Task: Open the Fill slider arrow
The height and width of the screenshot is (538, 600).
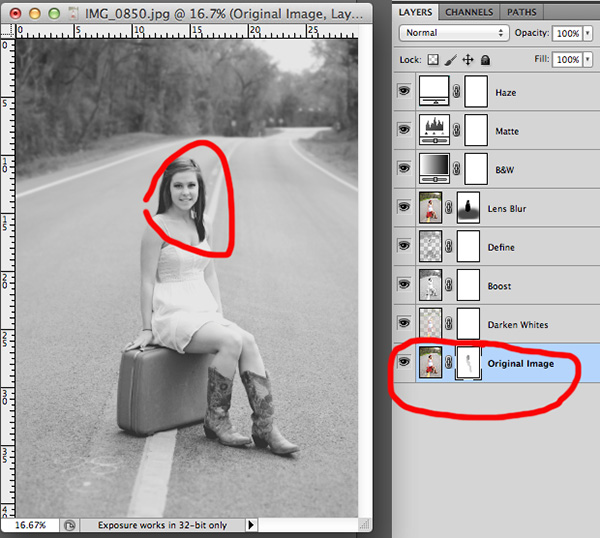Action: tap(588, 59)
